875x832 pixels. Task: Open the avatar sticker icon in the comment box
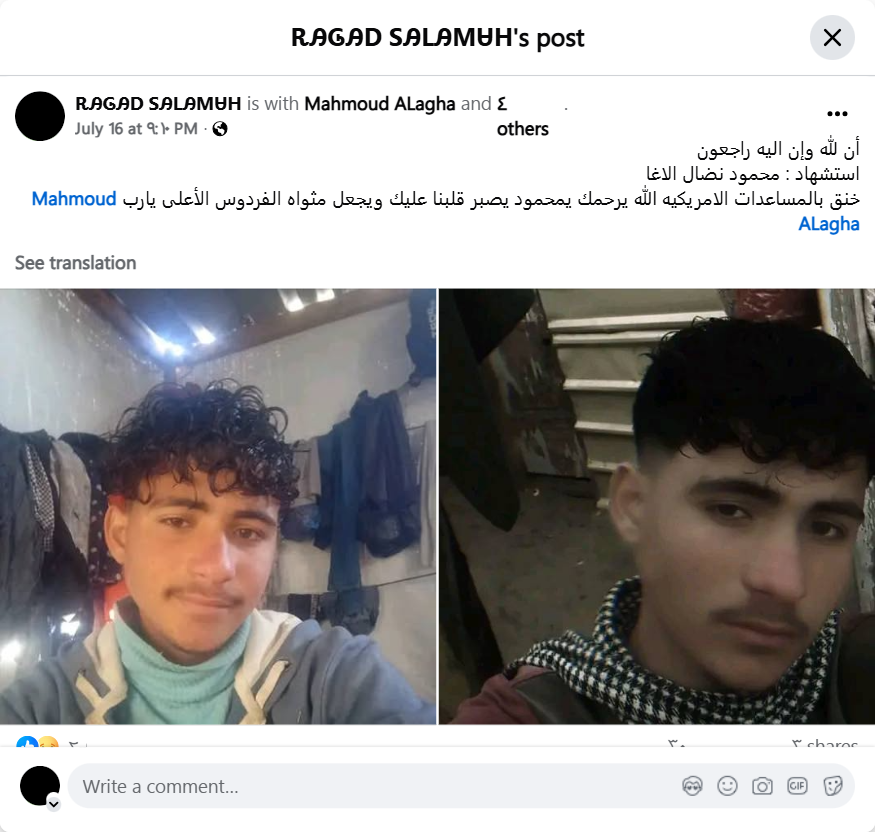(x=692, y=786)
